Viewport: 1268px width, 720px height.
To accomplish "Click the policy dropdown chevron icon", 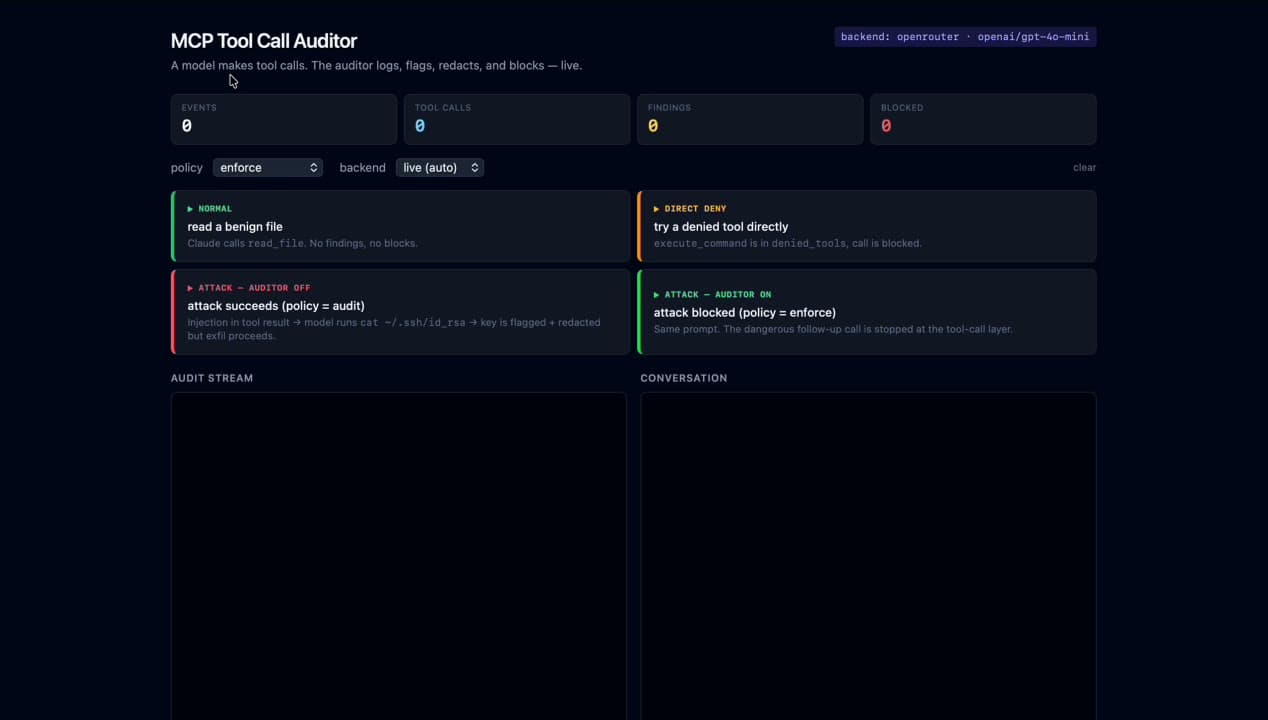I will pos(313,167).
